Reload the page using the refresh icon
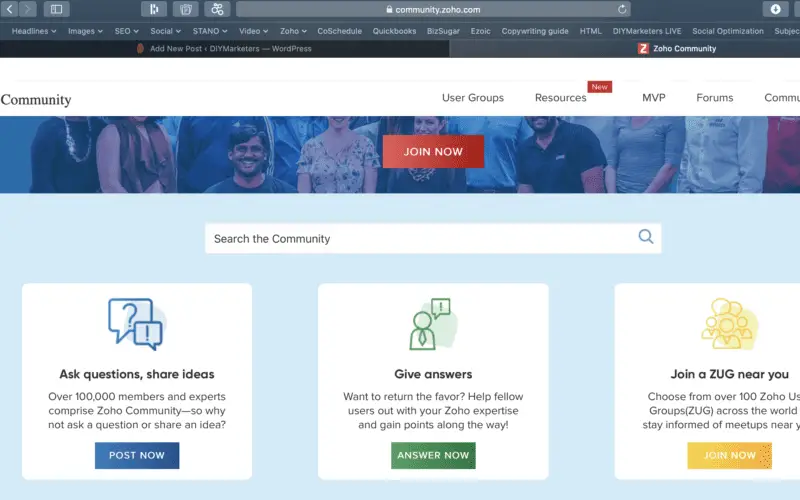This screenshot has width=800, height=500. click(622, 9)
